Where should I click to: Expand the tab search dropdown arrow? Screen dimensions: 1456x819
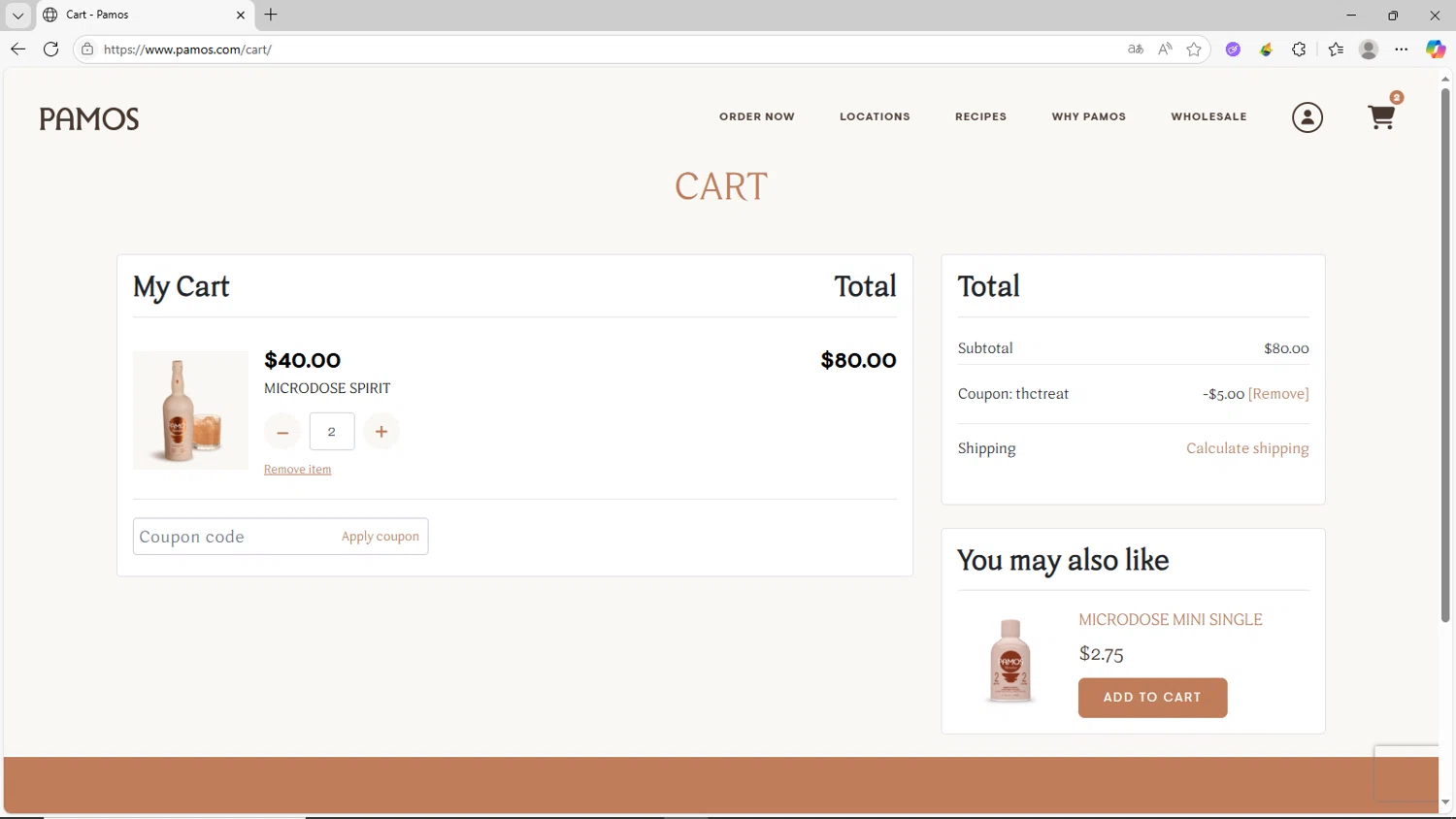(x=17, y=15)
